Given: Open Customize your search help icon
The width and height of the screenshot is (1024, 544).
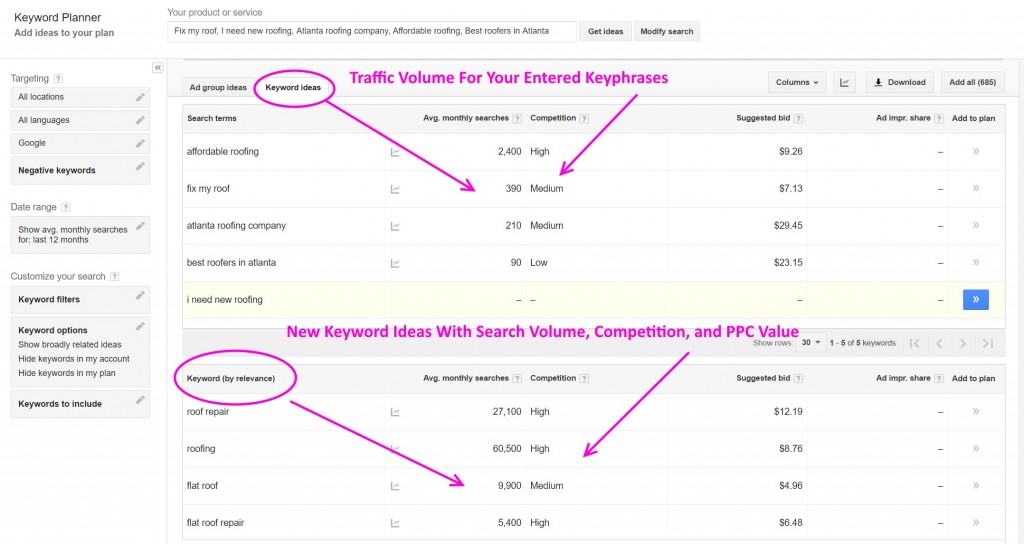Looking at the screenshot, I should (114, 276).
